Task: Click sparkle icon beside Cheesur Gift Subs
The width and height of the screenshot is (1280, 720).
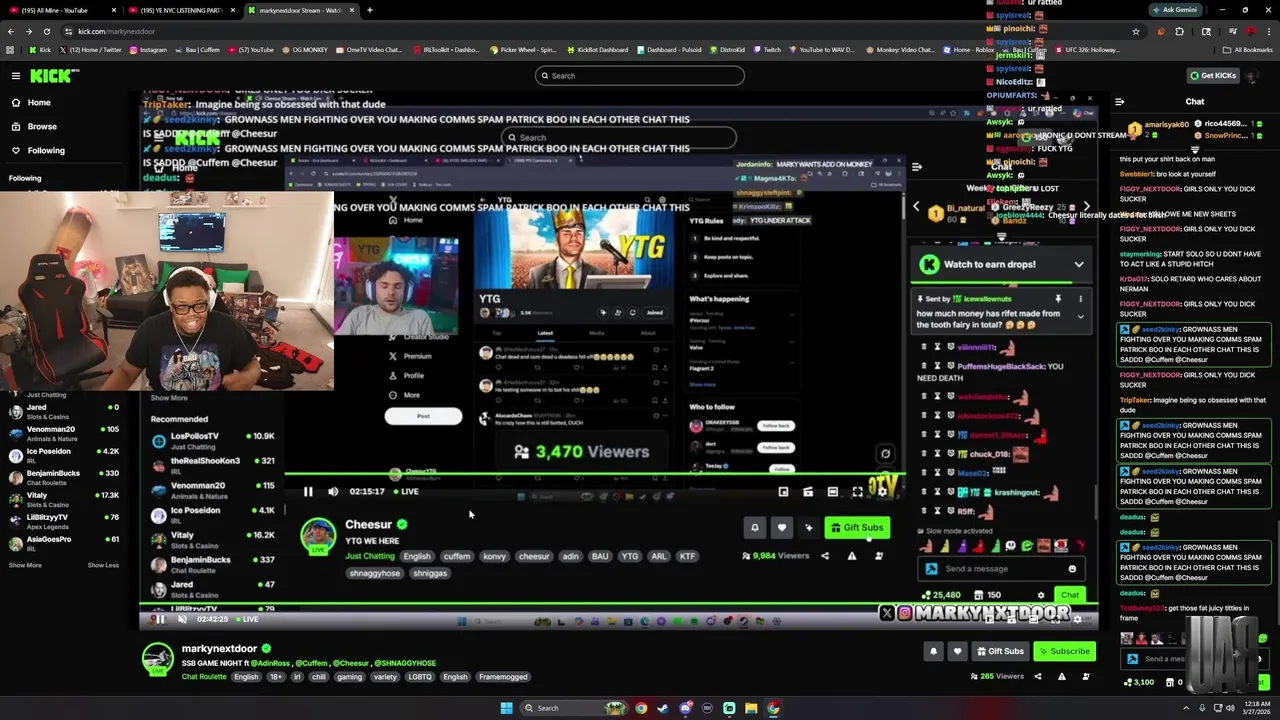Action: [x=808, y=528]
